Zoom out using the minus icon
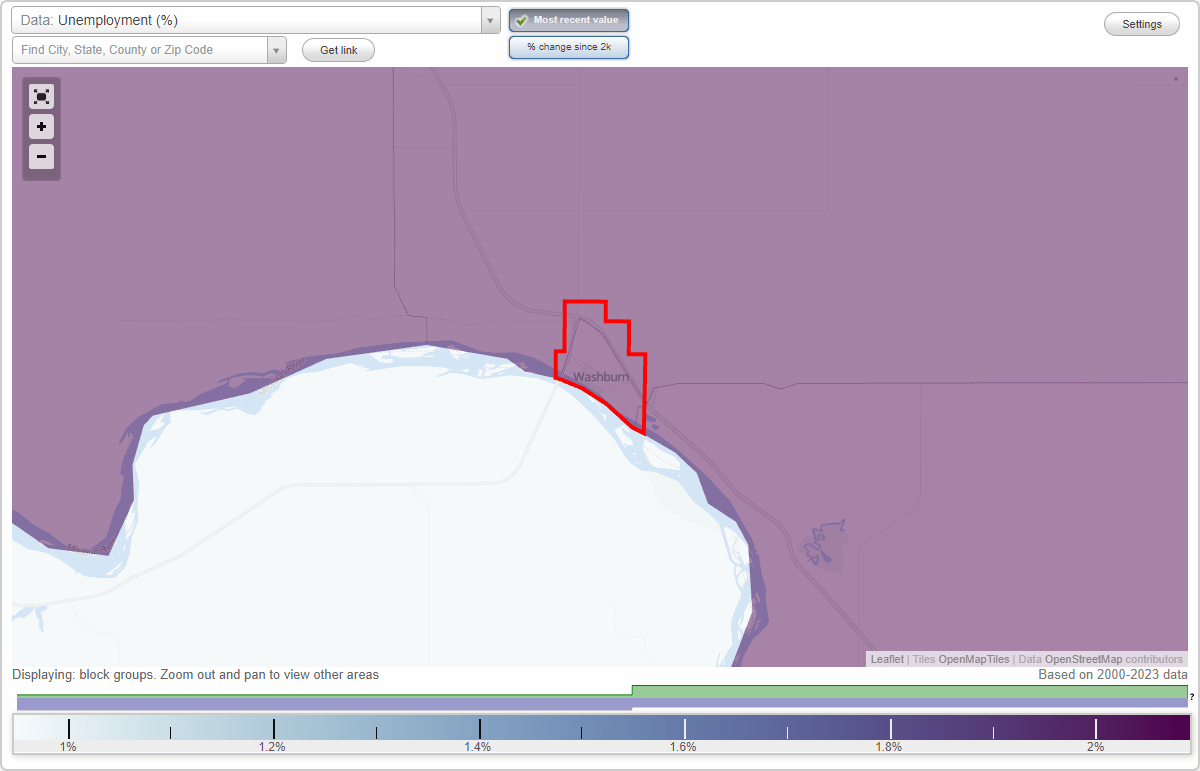1200x771 pixels. 41,156
